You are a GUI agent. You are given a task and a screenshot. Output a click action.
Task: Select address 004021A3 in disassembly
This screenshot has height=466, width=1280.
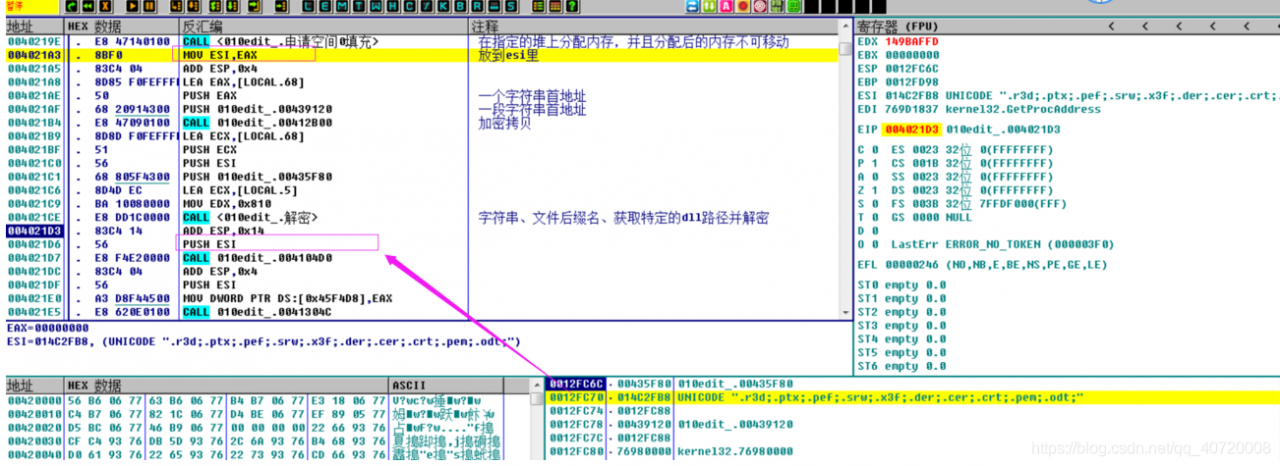point(34,55)
